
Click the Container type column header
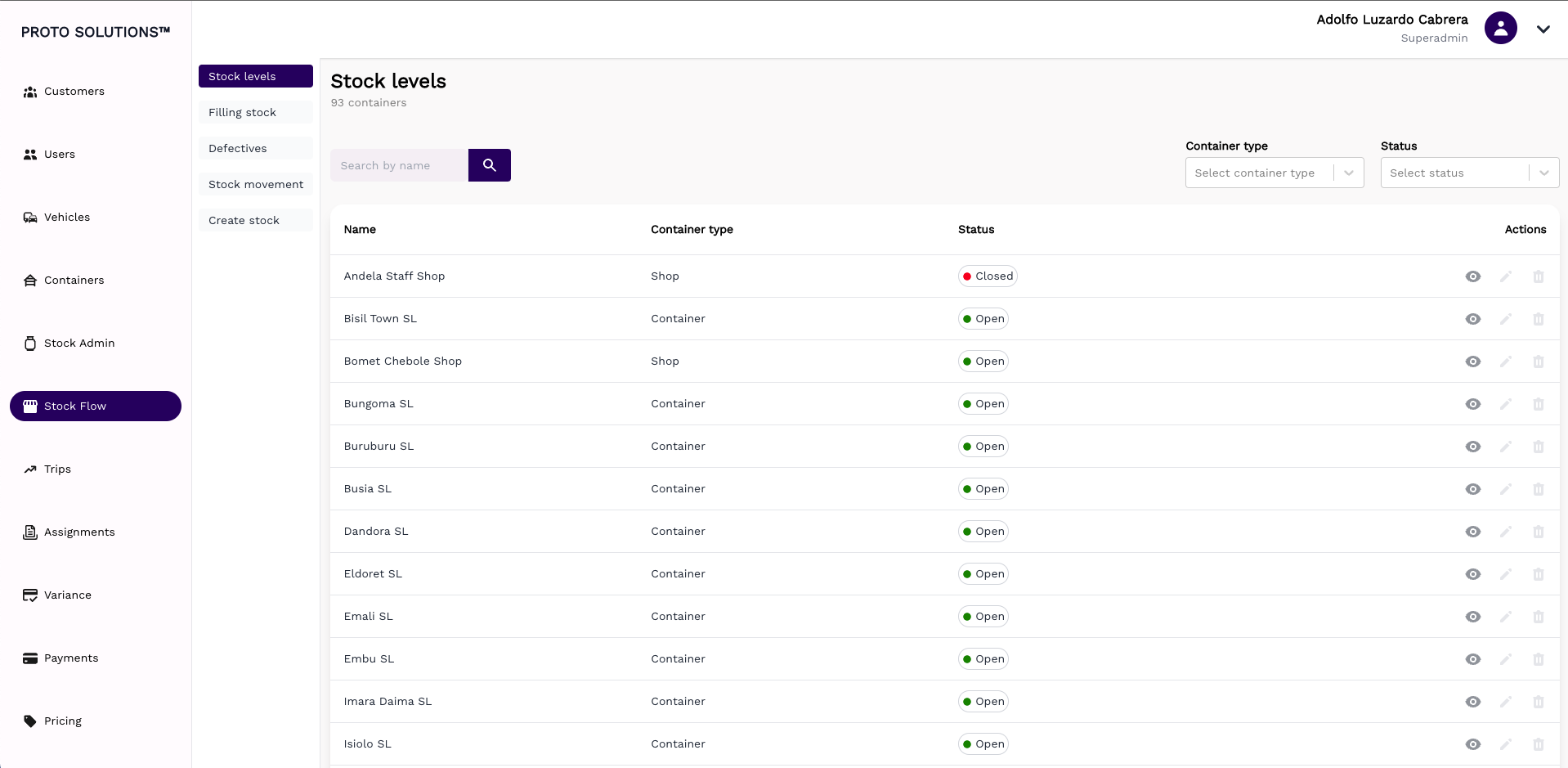pos(692,230)
